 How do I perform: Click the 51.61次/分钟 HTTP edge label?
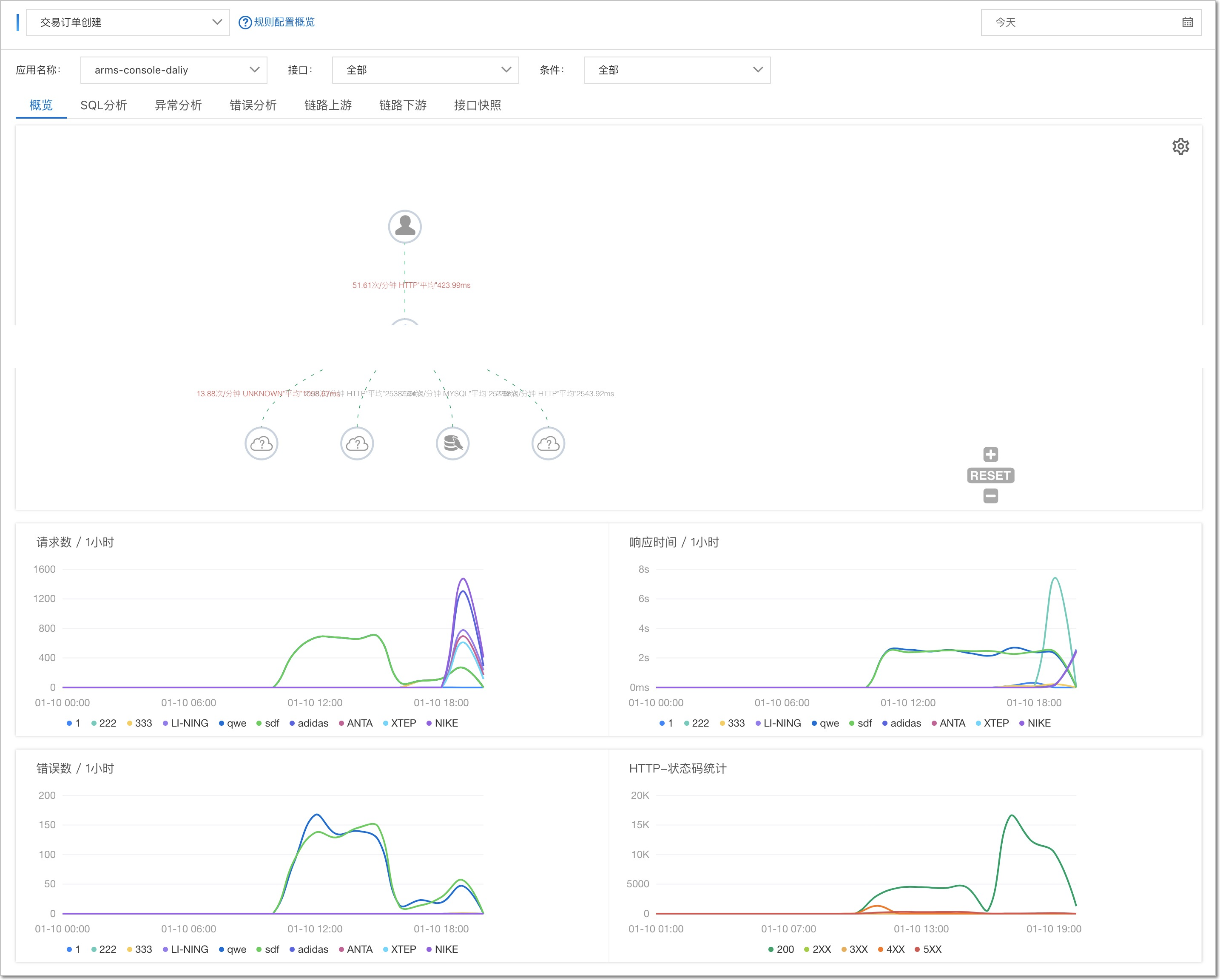411,285
